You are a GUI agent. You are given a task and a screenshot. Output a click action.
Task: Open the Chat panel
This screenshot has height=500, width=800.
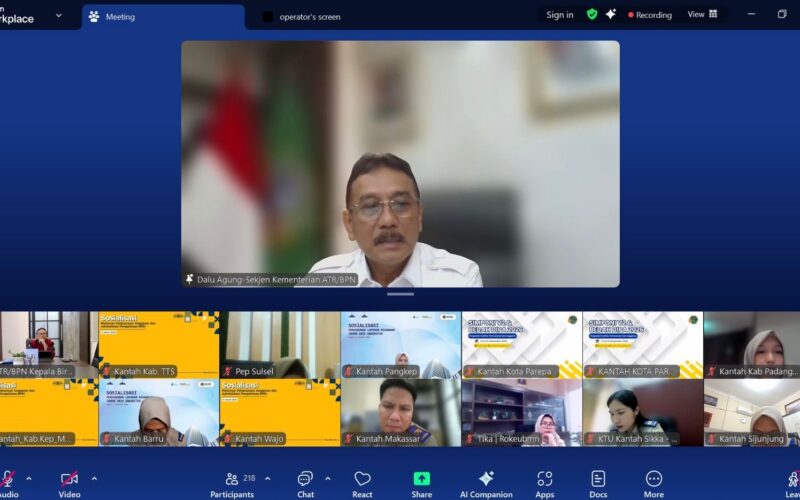[x=305, y=481]
